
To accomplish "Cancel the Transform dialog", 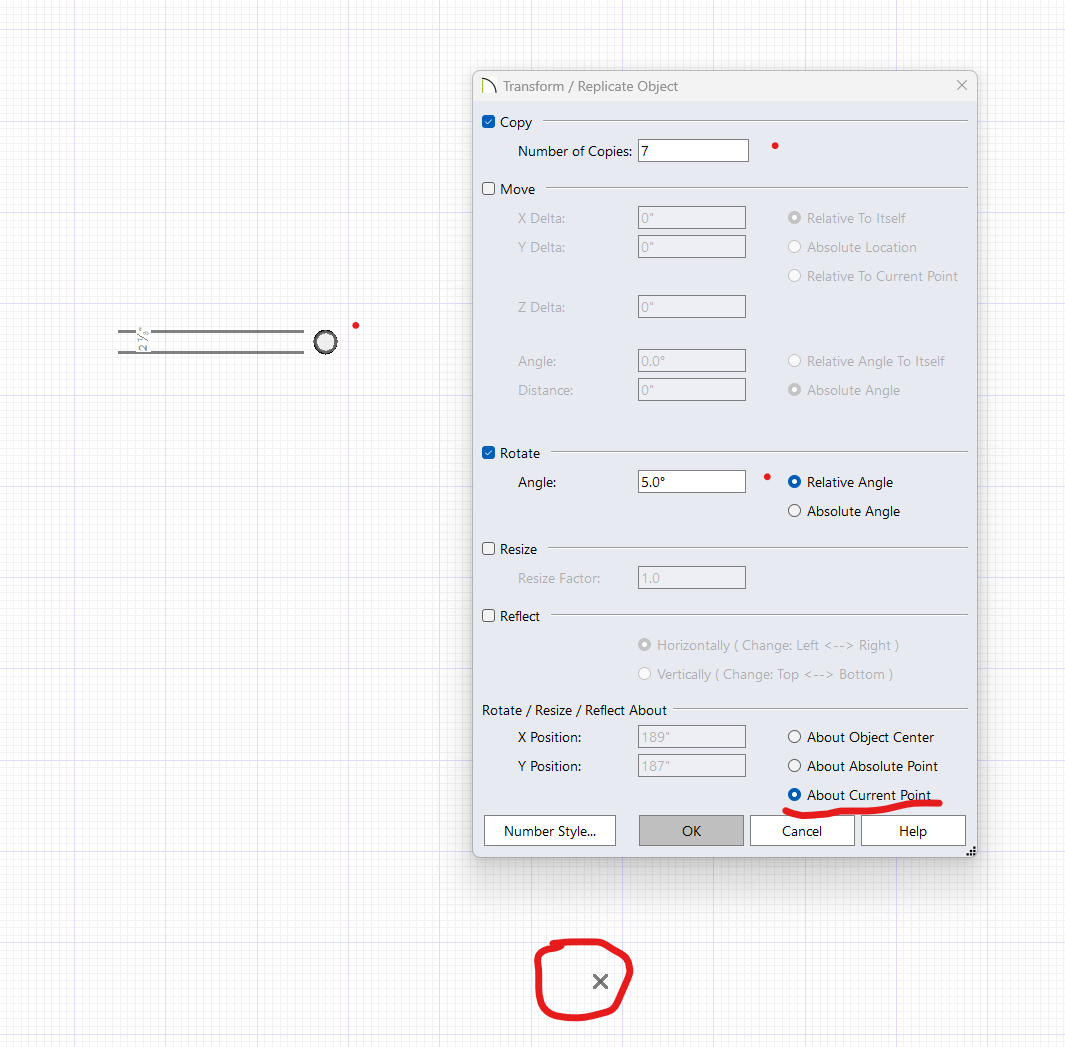I will (x=802, y=831).
